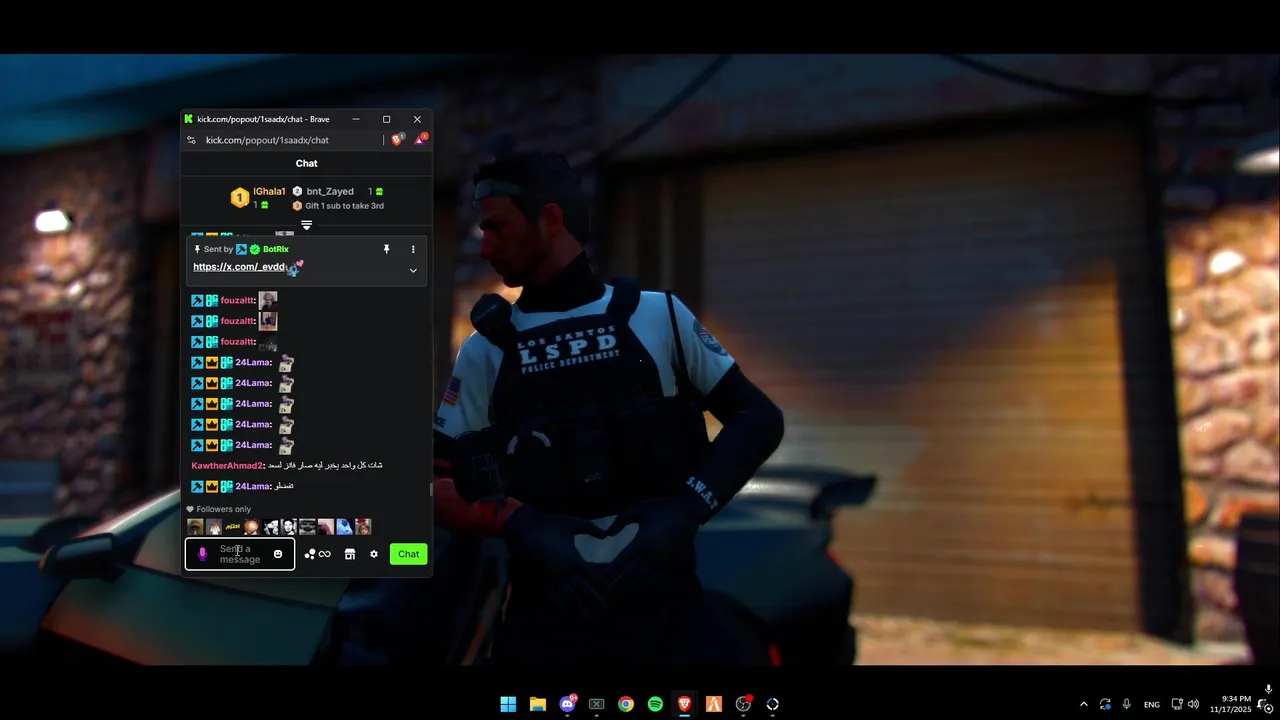The height and width of the screenshot is (720, 1280).
Task: Click the Gift 1 sub to take 3rd text
Action: point(344,206)
